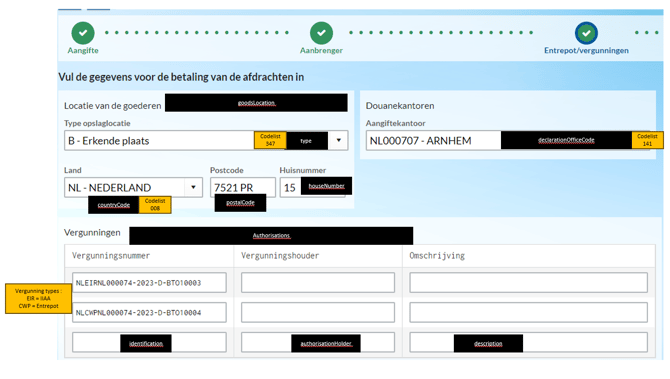Click the empty third Omschrijving field
Viewport: 670px width, 379px height.
(x=529, y=343)
